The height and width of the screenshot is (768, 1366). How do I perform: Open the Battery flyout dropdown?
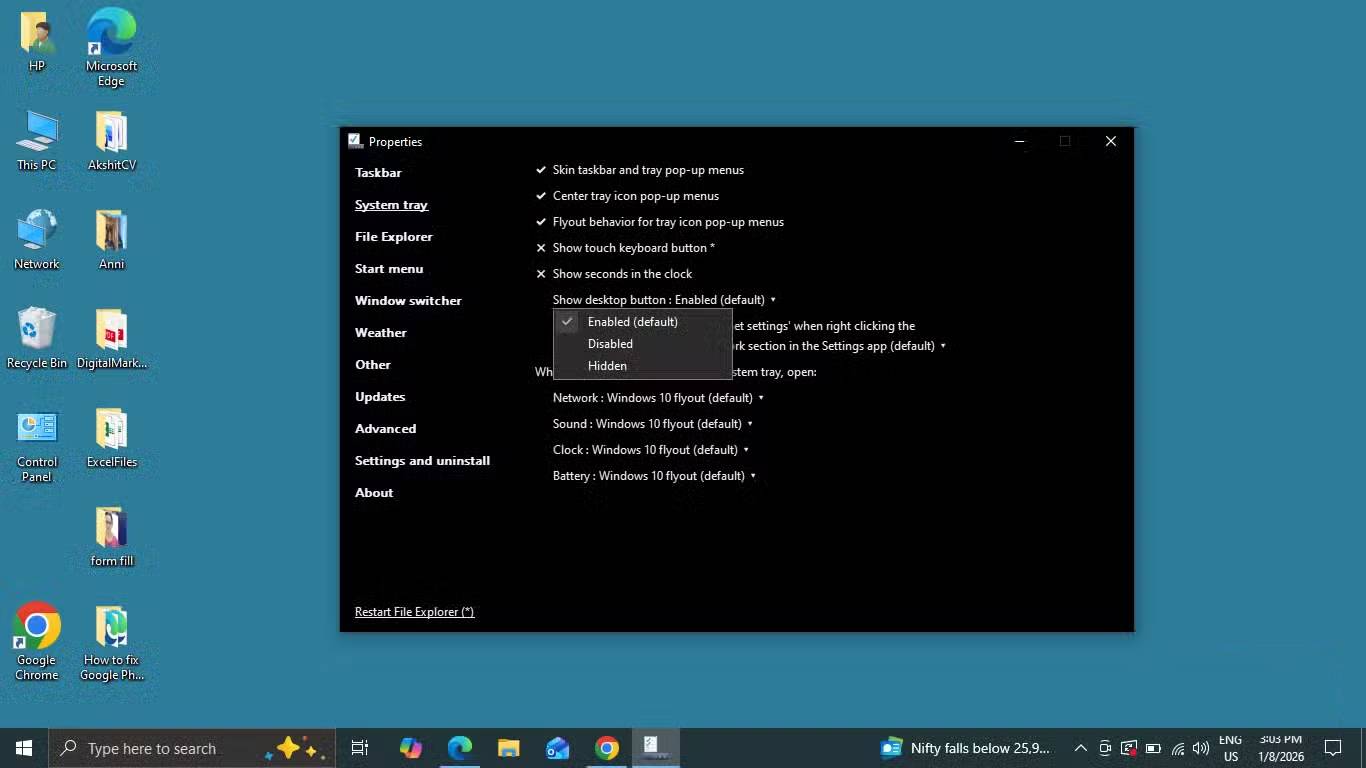tap(654, 476)
